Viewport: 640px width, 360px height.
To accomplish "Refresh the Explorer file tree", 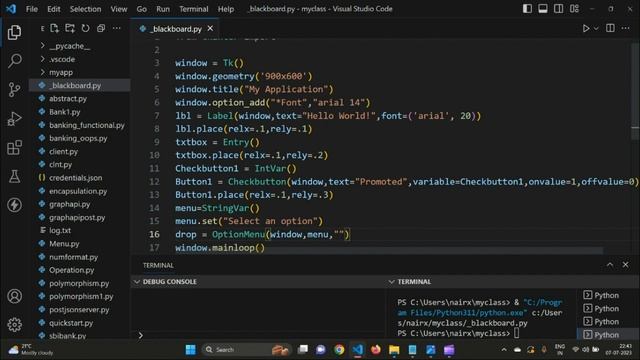I will pos(85,28).
